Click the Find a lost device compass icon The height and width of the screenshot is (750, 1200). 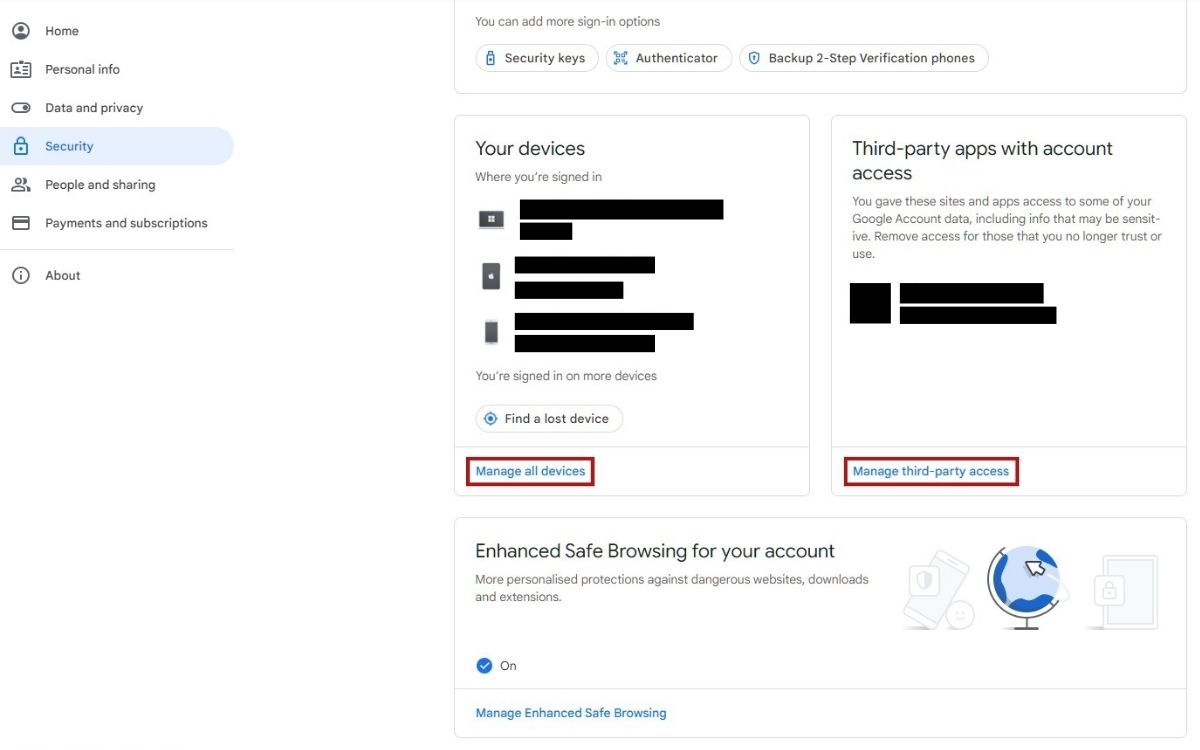coord(489,418)
